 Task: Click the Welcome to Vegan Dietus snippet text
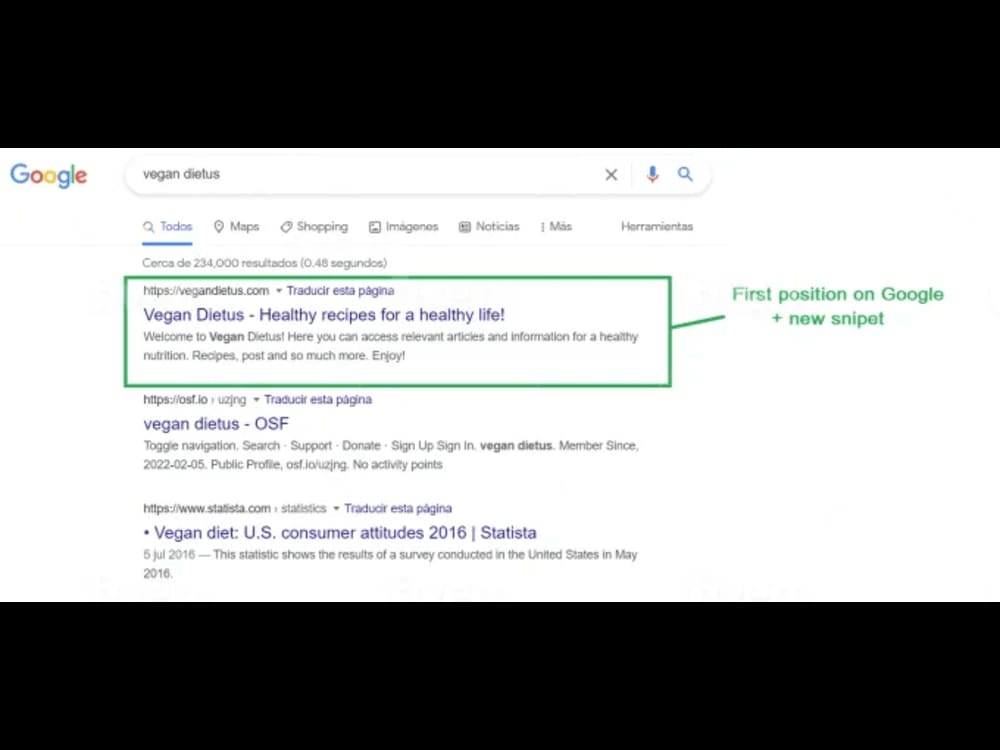coord(390,346)
